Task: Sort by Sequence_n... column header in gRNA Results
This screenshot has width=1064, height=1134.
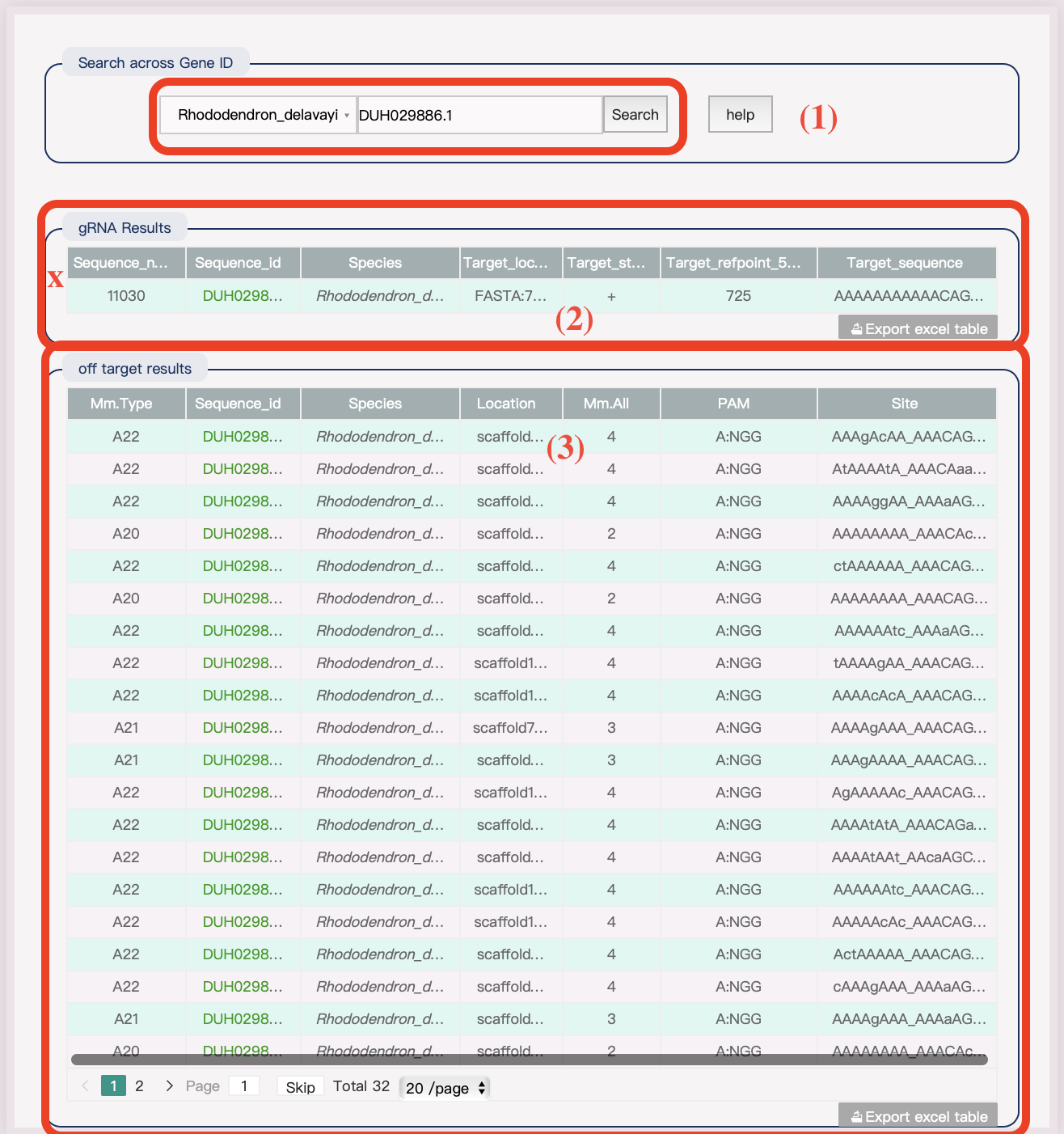Action: 126,263
